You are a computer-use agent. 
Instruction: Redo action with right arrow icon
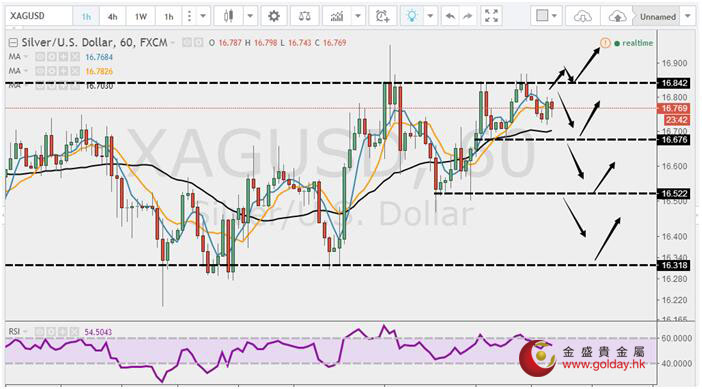click(467, 17)
